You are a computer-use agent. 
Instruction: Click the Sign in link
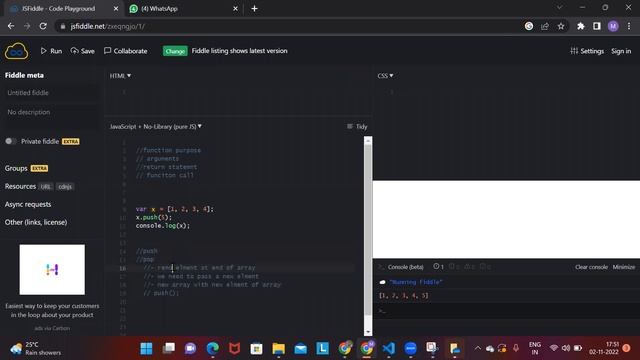(621, 51)
